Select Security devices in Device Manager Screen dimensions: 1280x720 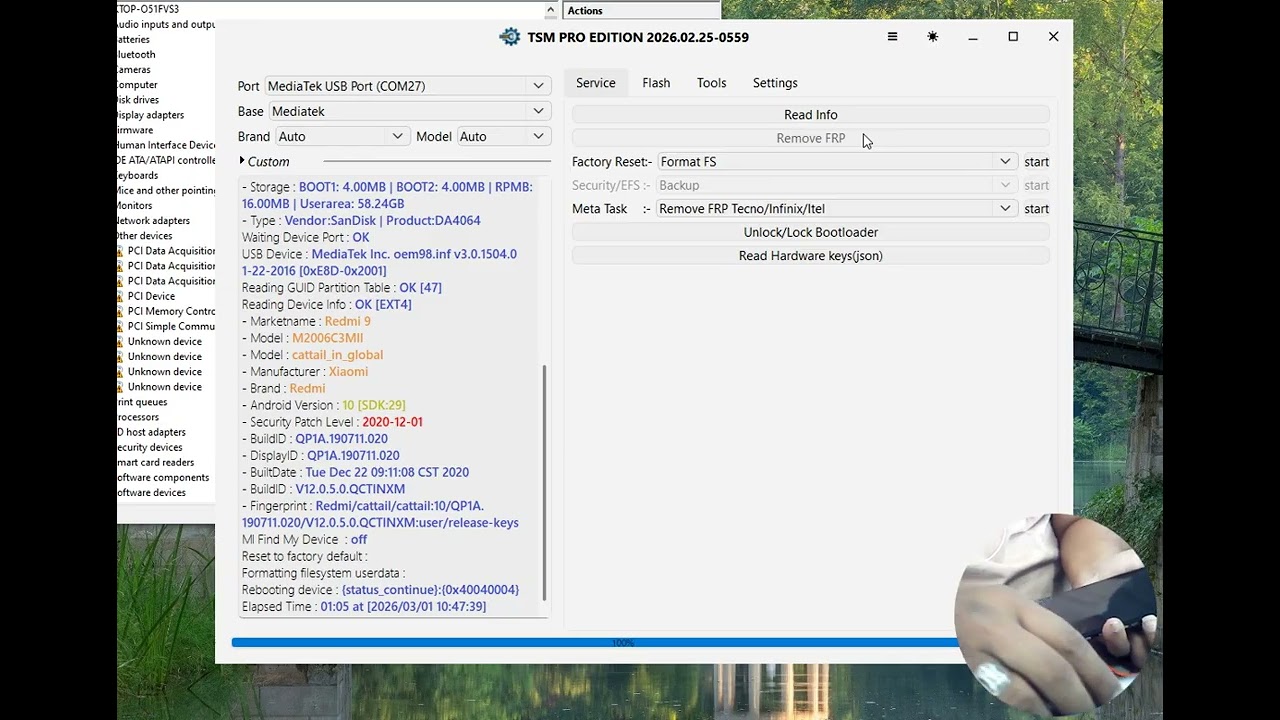(150, 447)
